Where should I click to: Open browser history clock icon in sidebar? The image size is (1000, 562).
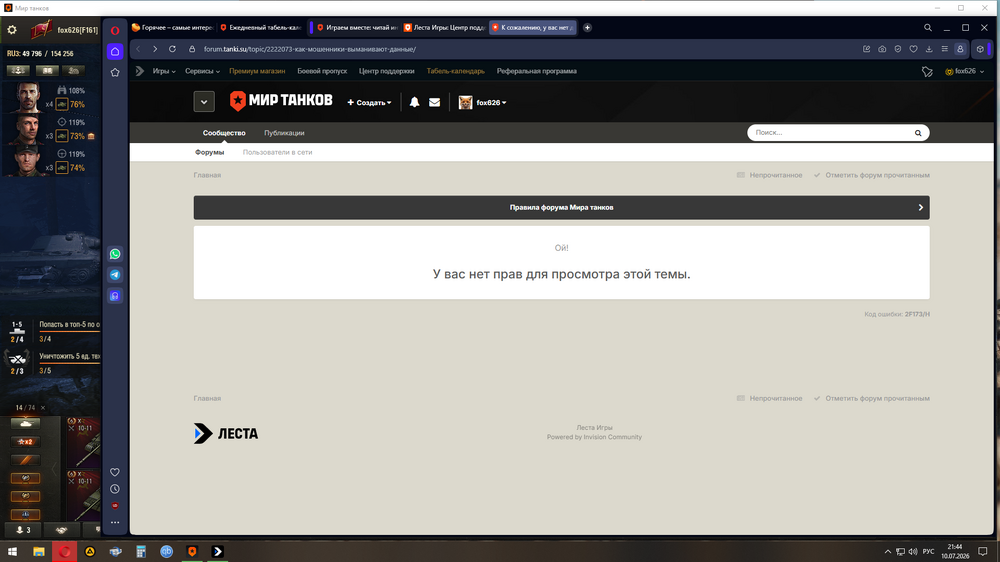click(x=115, y=489)
